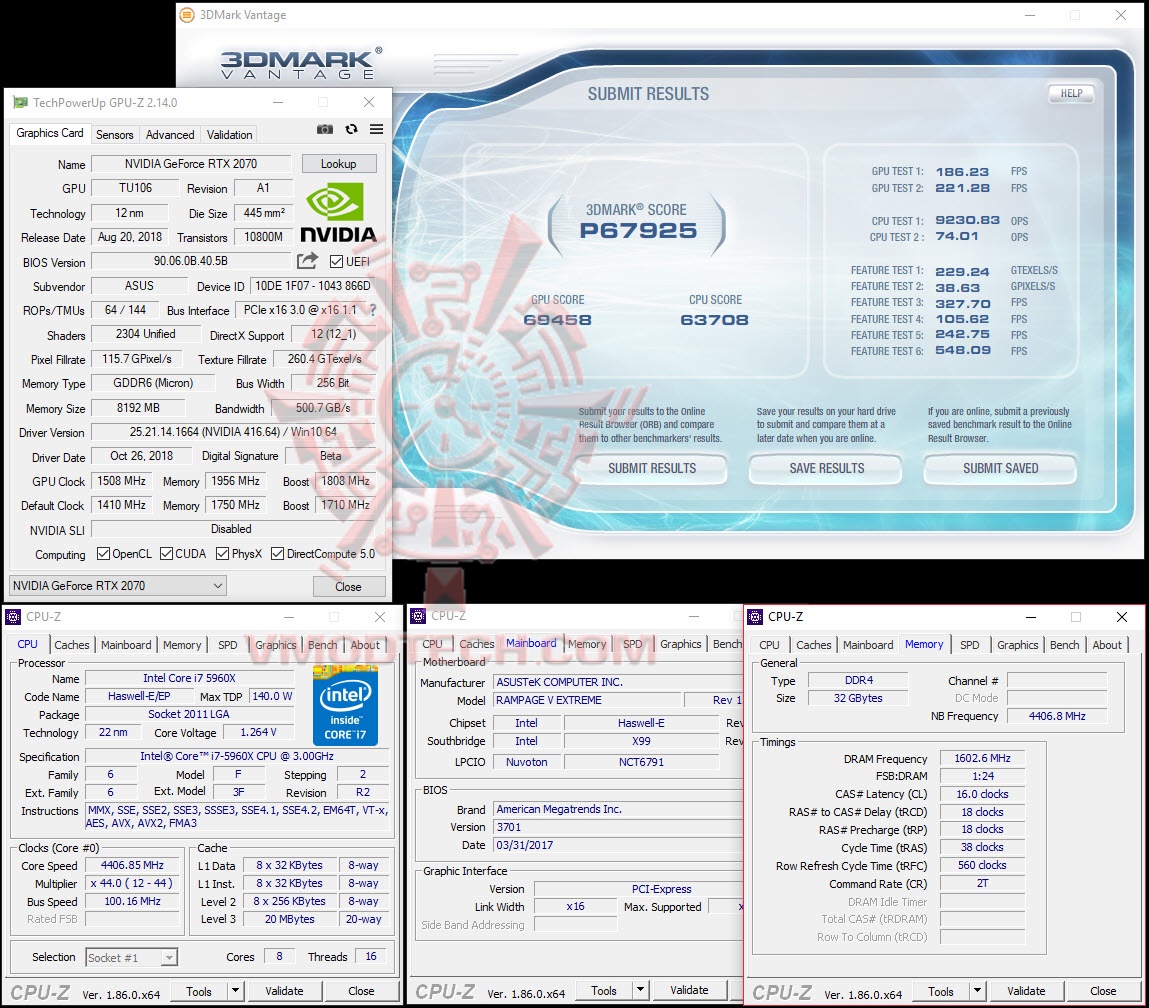Click the Memory Type field GDDR6 (Micron)

click(153, 383)
